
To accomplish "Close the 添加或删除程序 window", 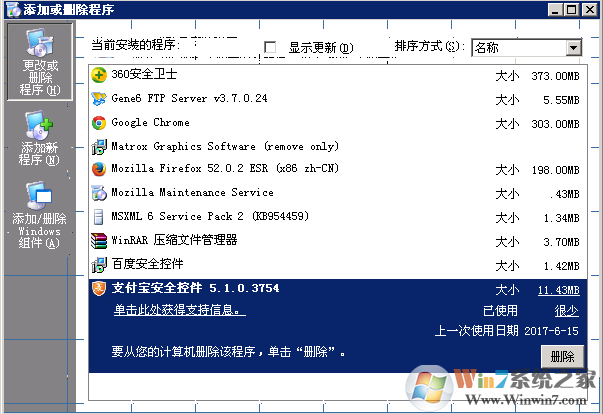I will (x=589, y=10).
